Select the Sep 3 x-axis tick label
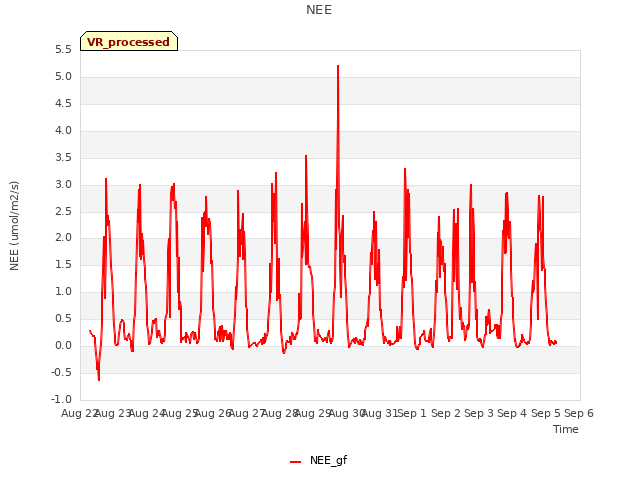The height and width of the screenshot is (480, 640). 479,413
